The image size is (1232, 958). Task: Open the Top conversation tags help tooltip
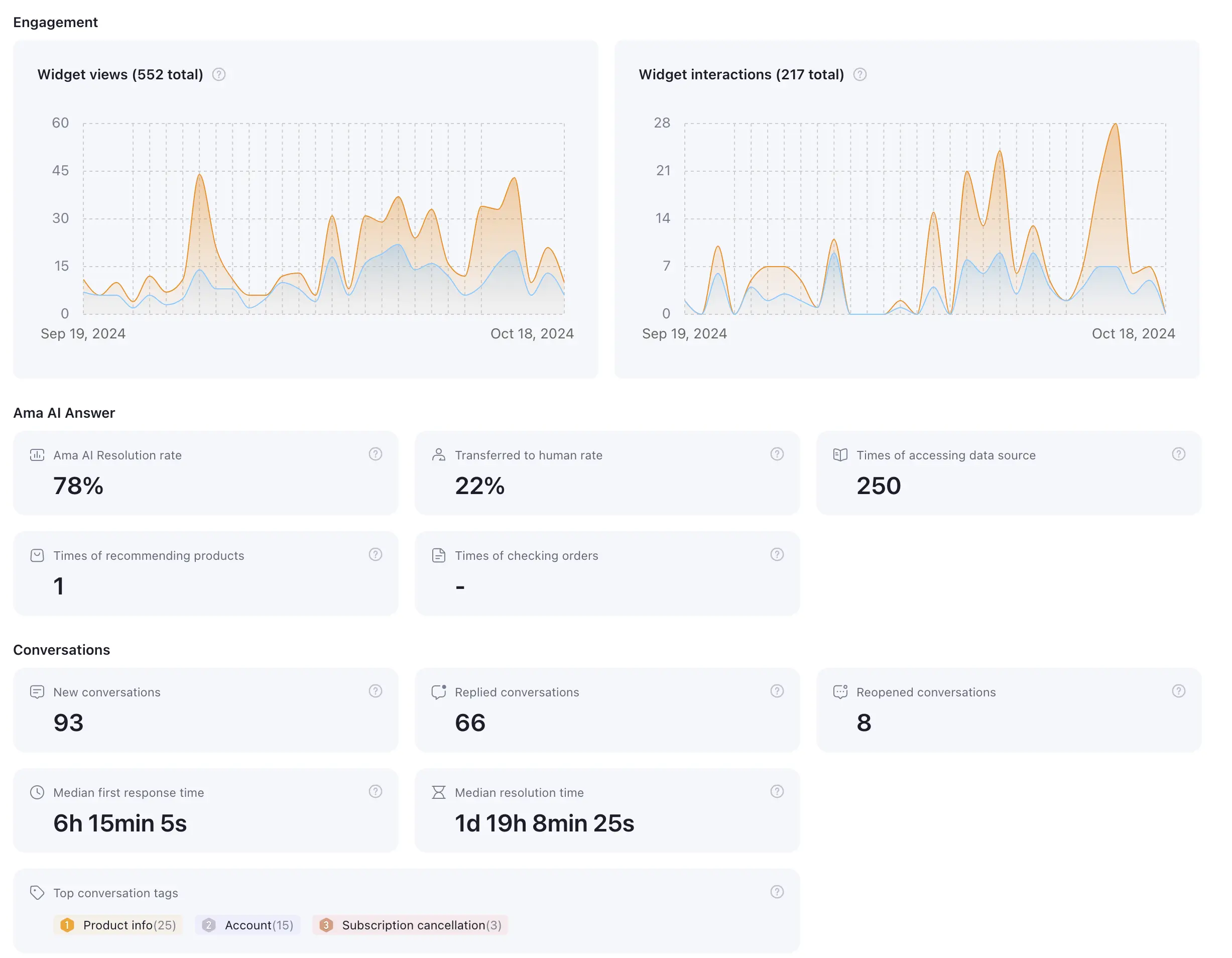tap(777, 892)
